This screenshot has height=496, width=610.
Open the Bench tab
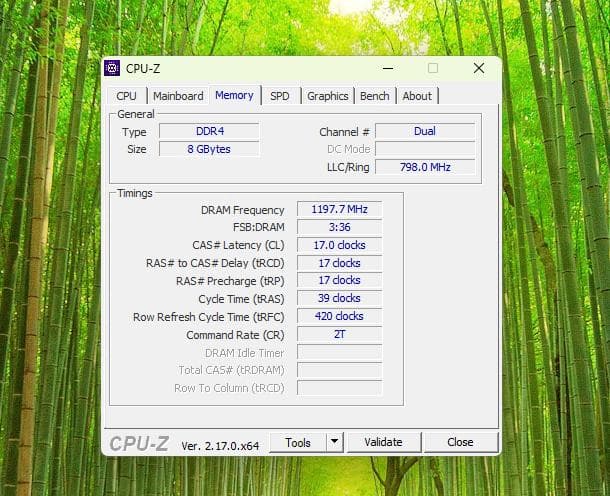pyautogui.click(x=375, y=96)
